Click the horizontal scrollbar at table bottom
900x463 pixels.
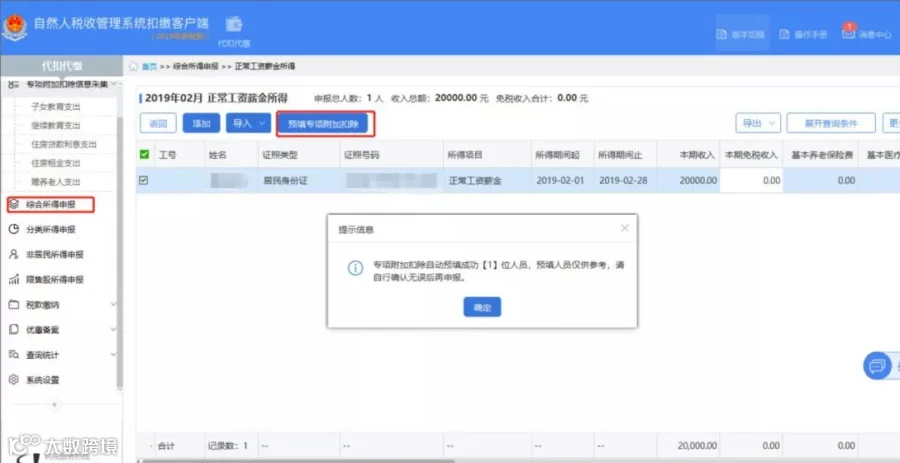point(296,461)
